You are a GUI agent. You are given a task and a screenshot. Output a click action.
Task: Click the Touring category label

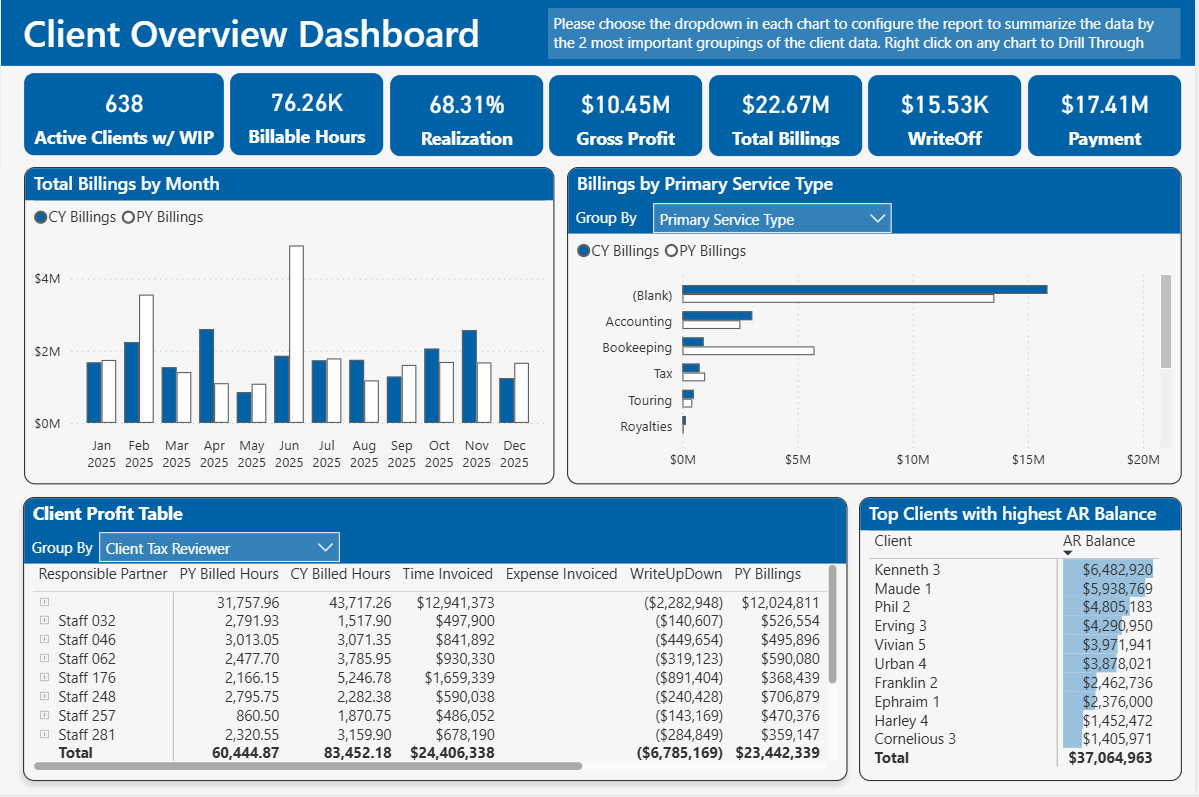pyautogui.click(x=649, y=401)
